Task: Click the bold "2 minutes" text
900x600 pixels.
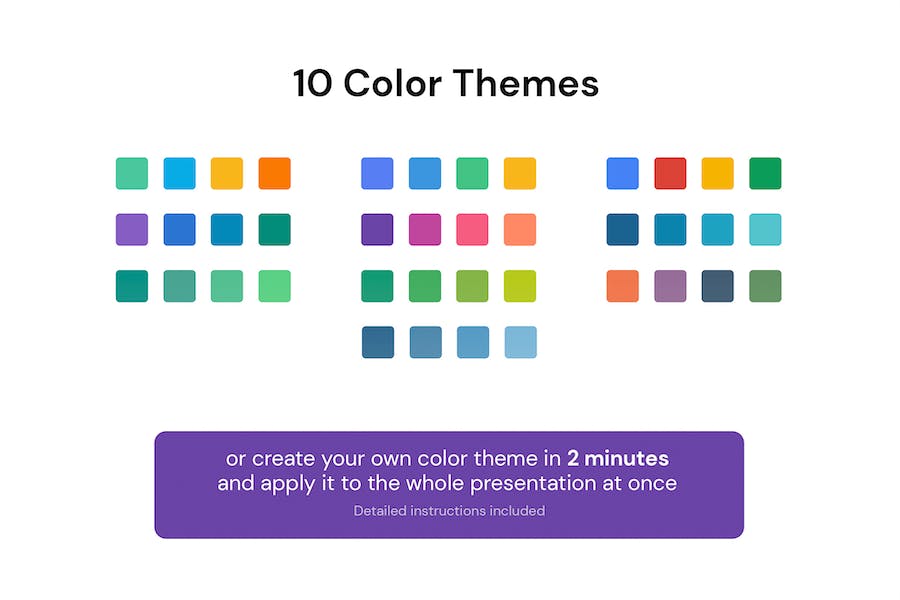Action: click(617, 459)
